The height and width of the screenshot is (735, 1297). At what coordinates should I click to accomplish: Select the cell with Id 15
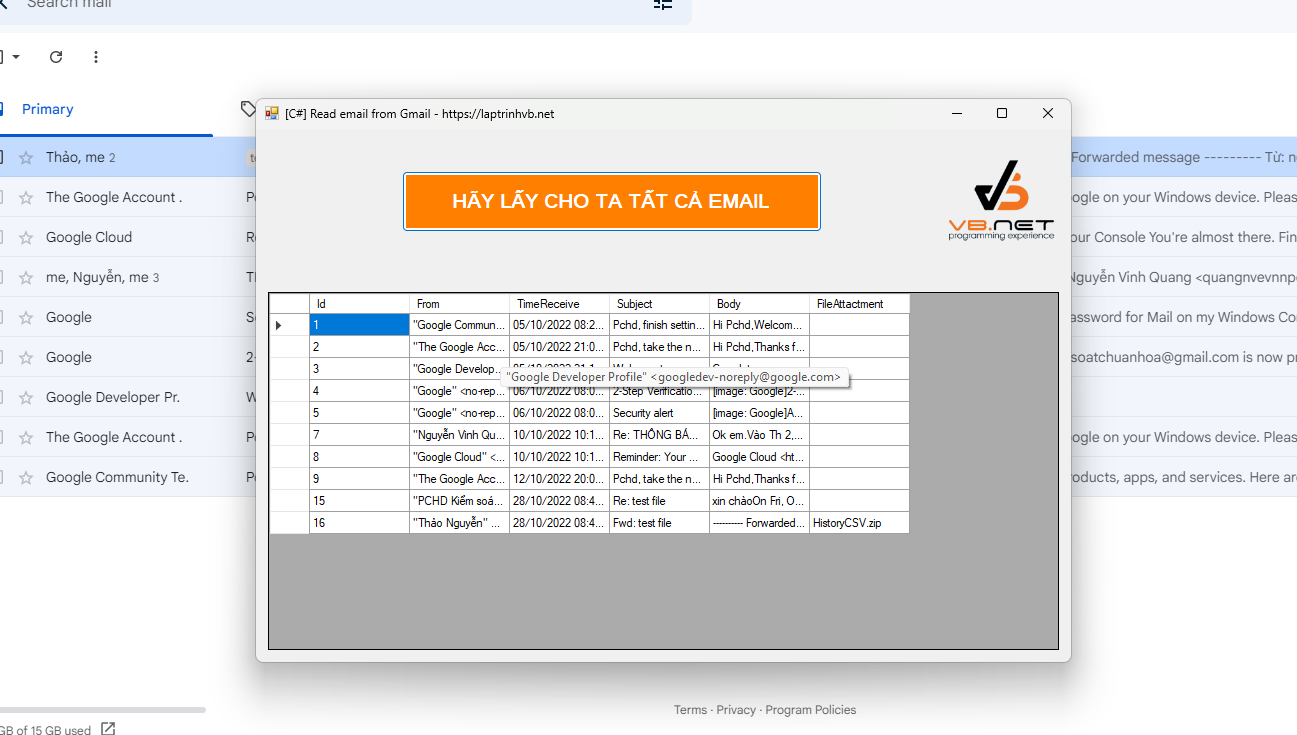(x=359, y=501)
